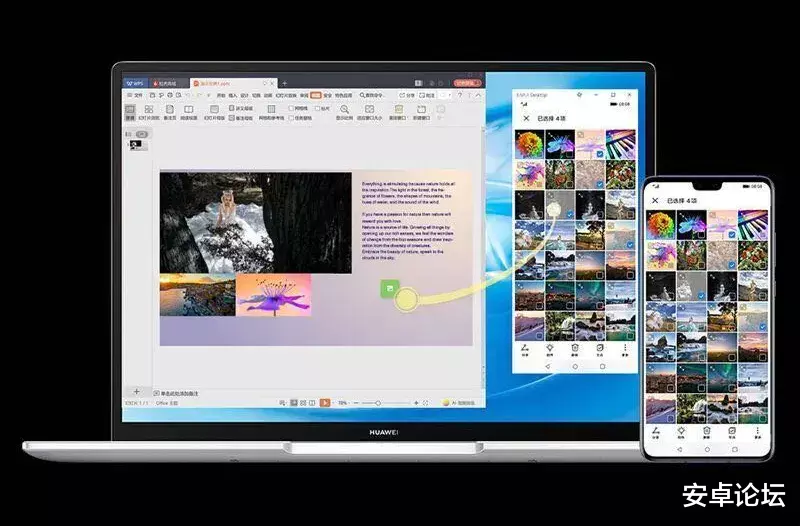Open the Slide Show ribbon tab
The image size is (800, 526).
tap(286, 95)
